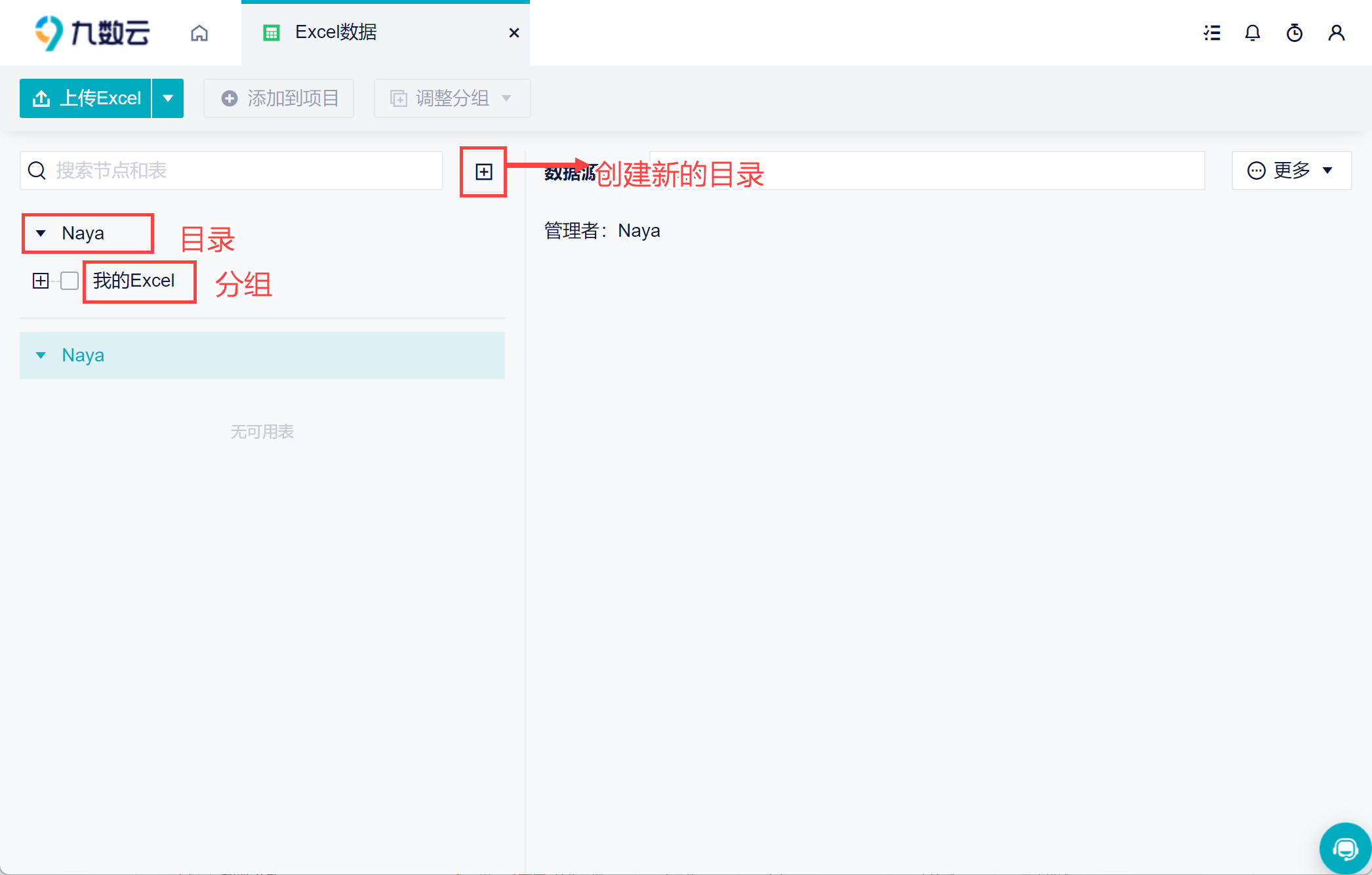Image resolution: width=1372 pixels, height=875 pixels.
Task: Click the timer clock icon
Action: point(1295,33)
